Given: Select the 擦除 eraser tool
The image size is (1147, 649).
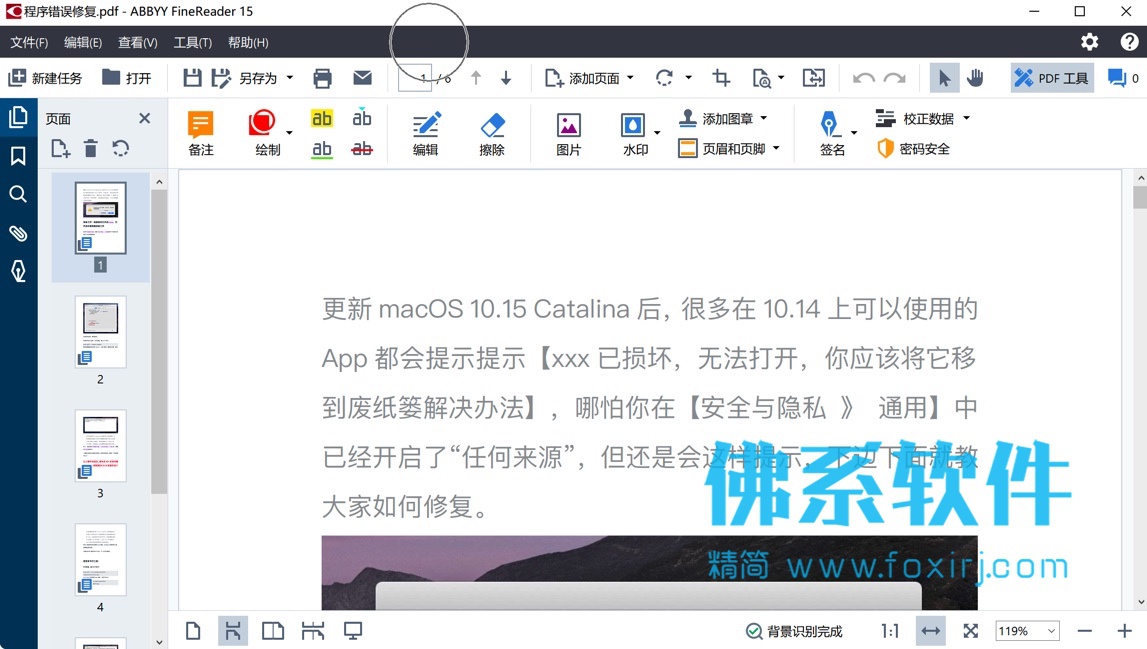Looking at the screenshot, I should click(492, 133).
